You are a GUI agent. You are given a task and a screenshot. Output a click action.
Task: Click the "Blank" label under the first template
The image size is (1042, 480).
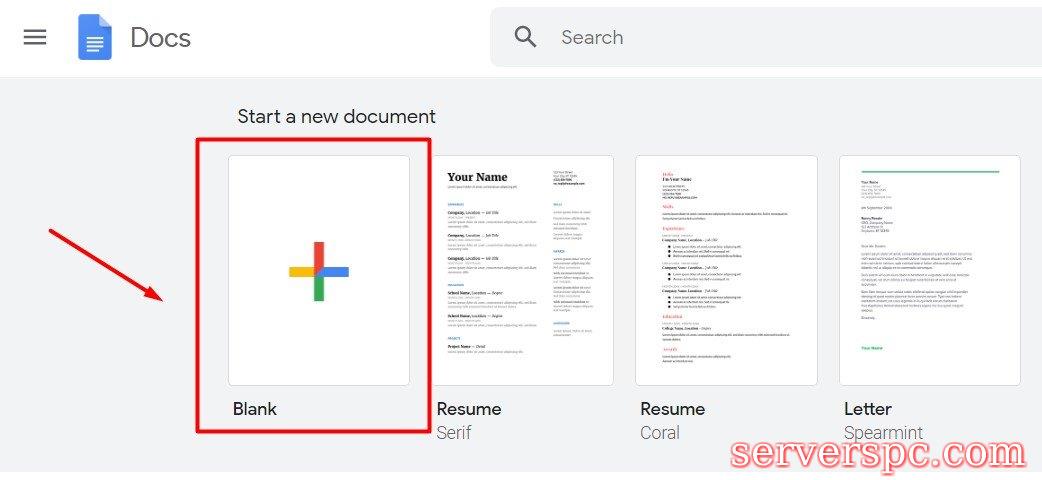click(255, 409)
